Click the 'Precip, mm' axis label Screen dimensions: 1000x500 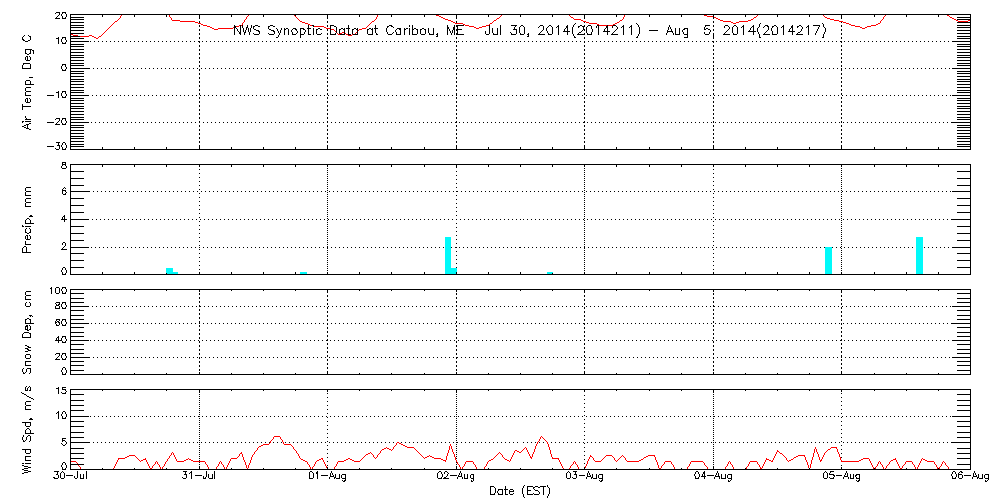pos(28,218)
